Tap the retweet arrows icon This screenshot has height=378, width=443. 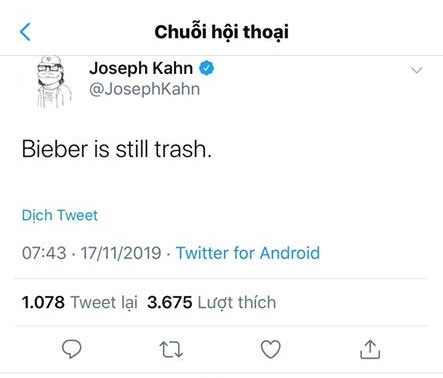(171, 349)
